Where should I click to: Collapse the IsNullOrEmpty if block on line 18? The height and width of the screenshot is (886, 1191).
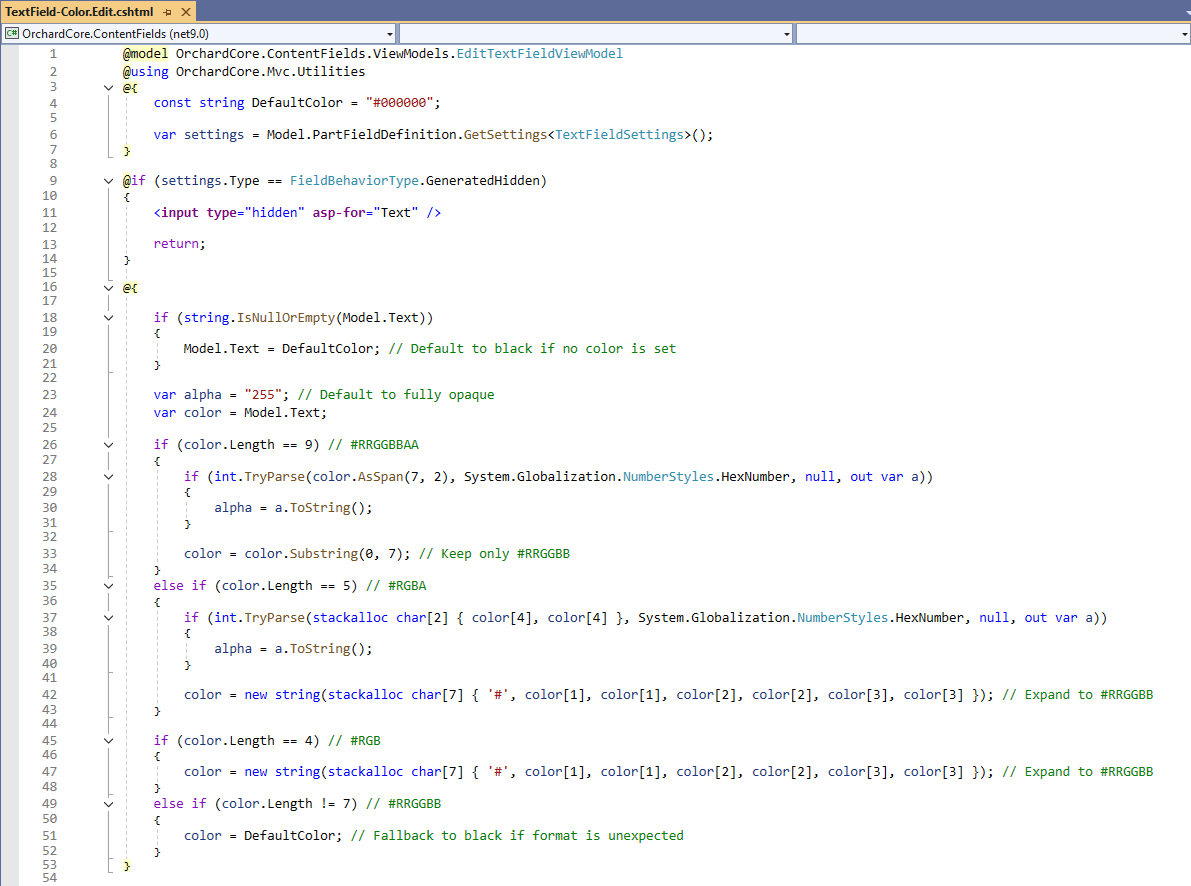click(109, 318)
